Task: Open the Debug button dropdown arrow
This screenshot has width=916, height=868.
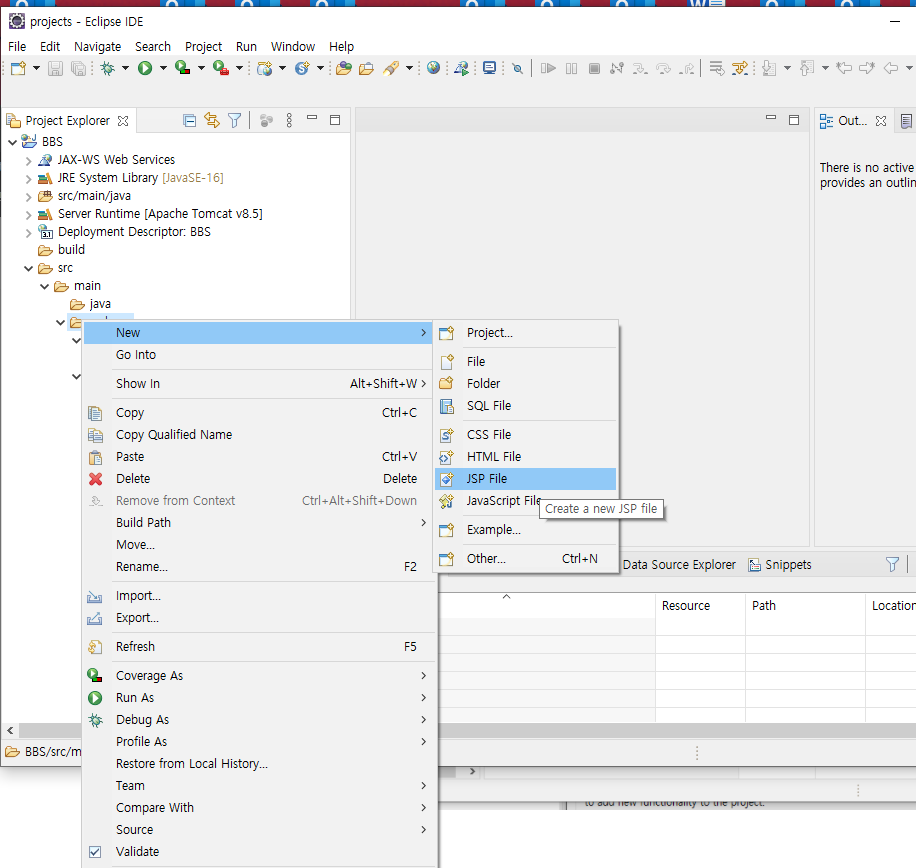Action: 125,68
